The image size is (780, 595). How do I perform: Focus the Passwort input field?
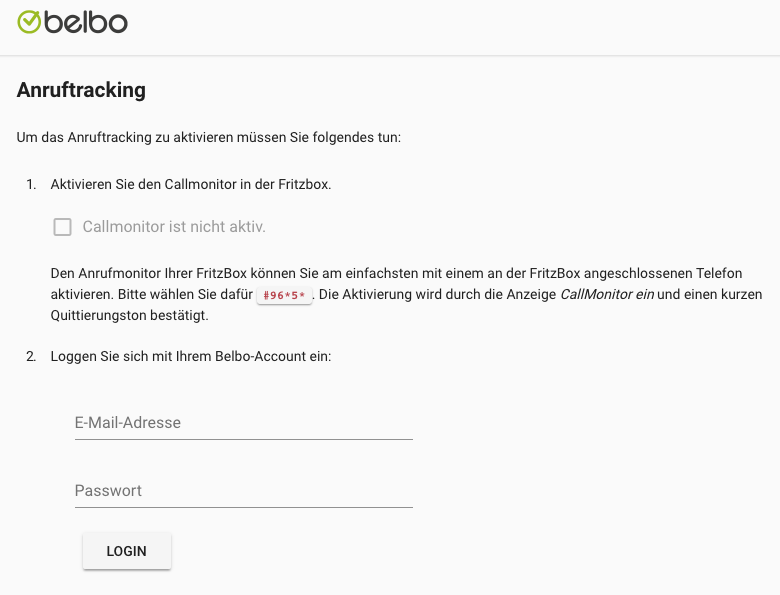(244, 491)
